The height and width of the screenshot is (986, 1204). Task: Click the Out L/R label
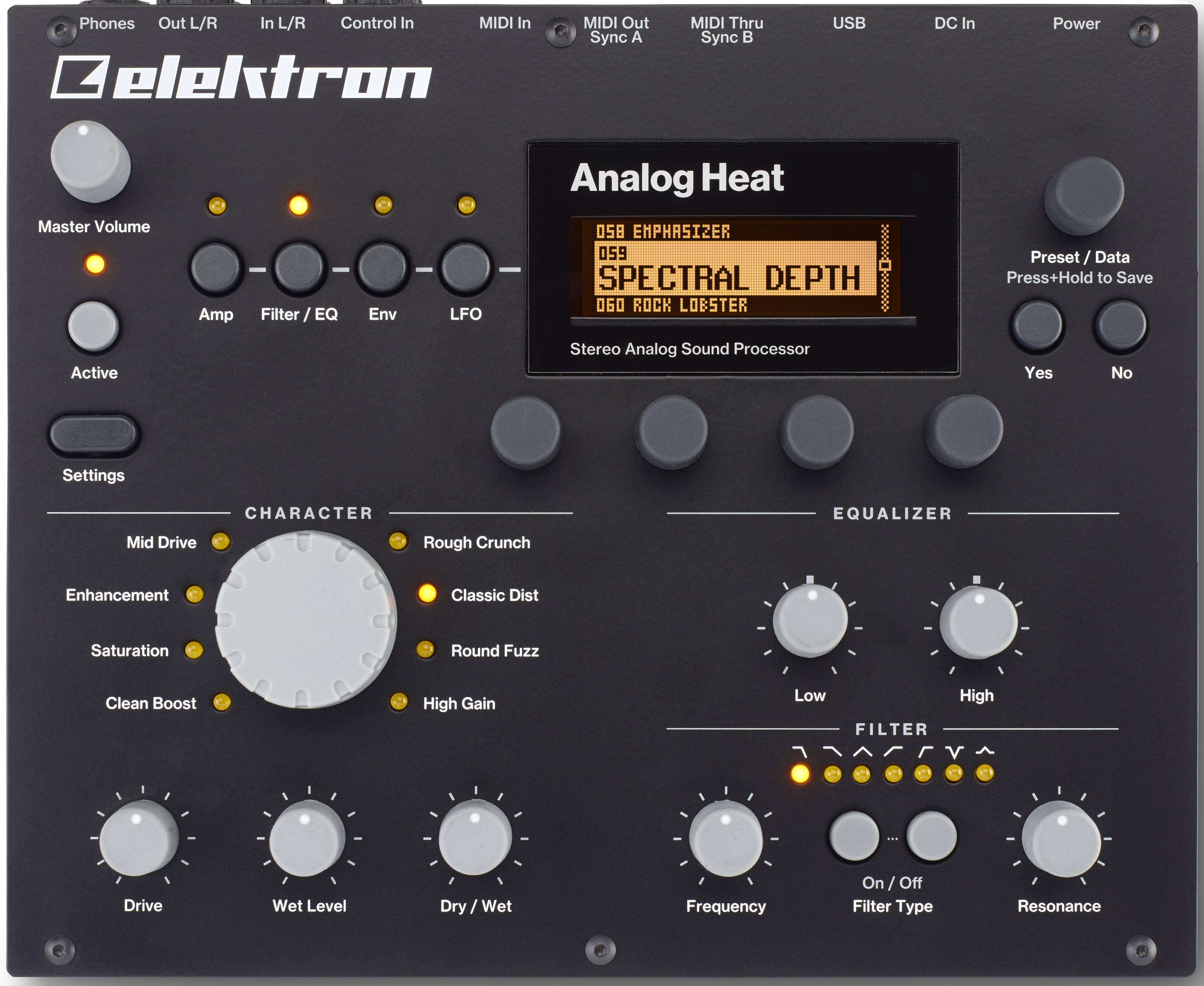188,23
